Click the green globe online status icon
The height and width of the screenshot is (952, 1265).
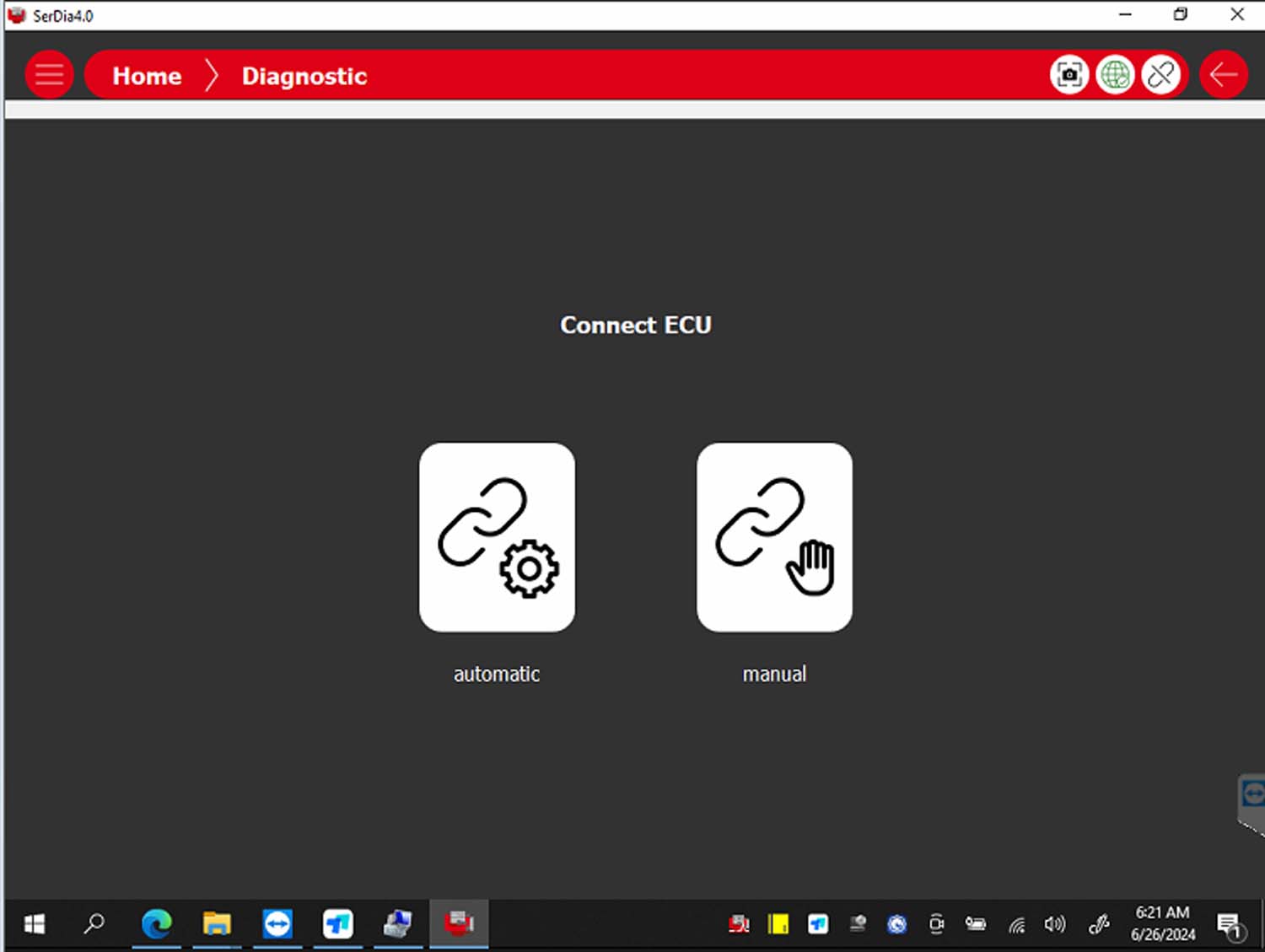1115,75
